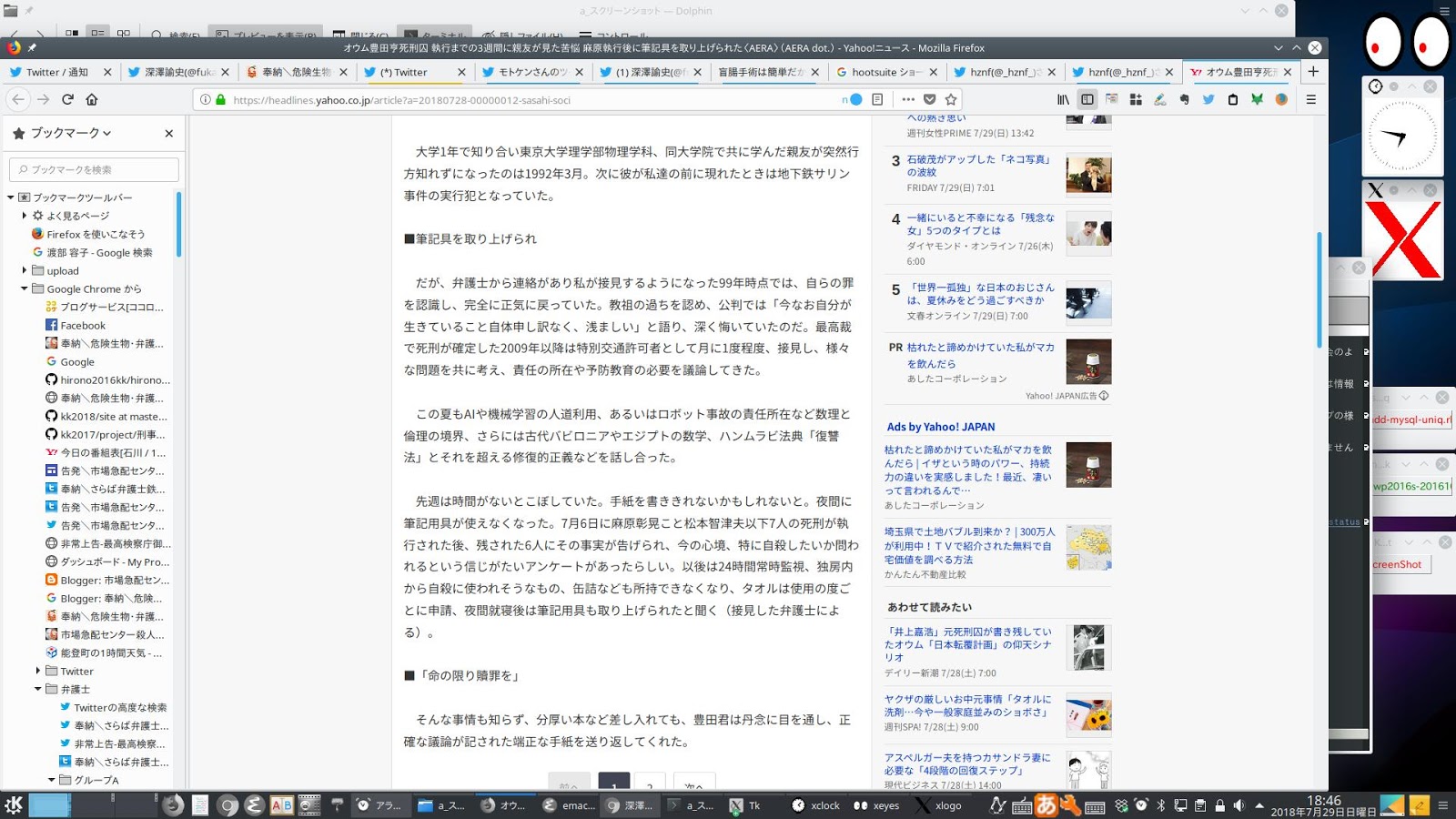Open page actions three-dot menu
Image resolution: width=1456 pixels, height=819 pixels.
pos(908,99)
